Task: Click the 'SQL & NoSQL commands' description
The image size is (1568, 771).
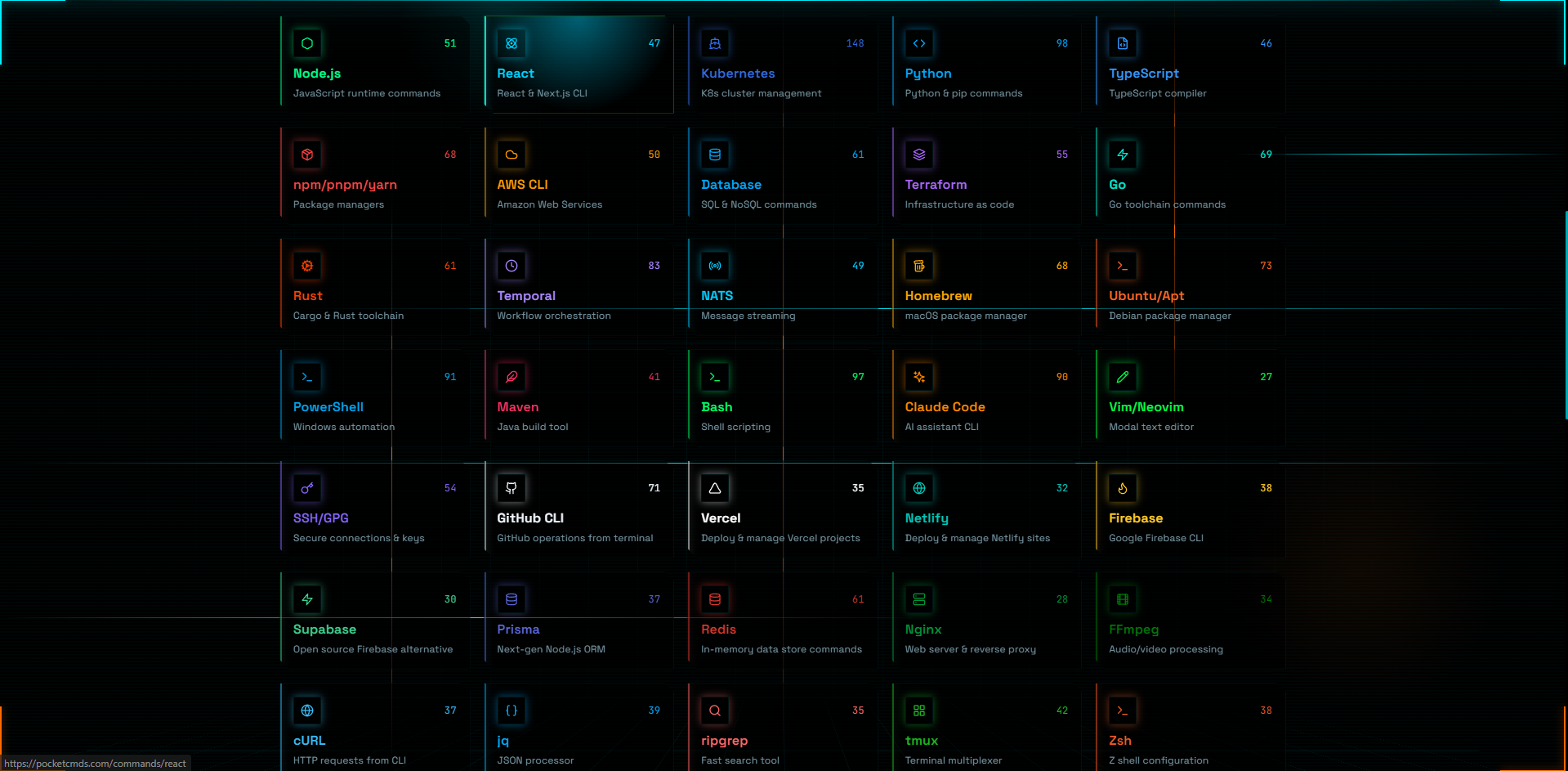Action: [x=759, y=204]
